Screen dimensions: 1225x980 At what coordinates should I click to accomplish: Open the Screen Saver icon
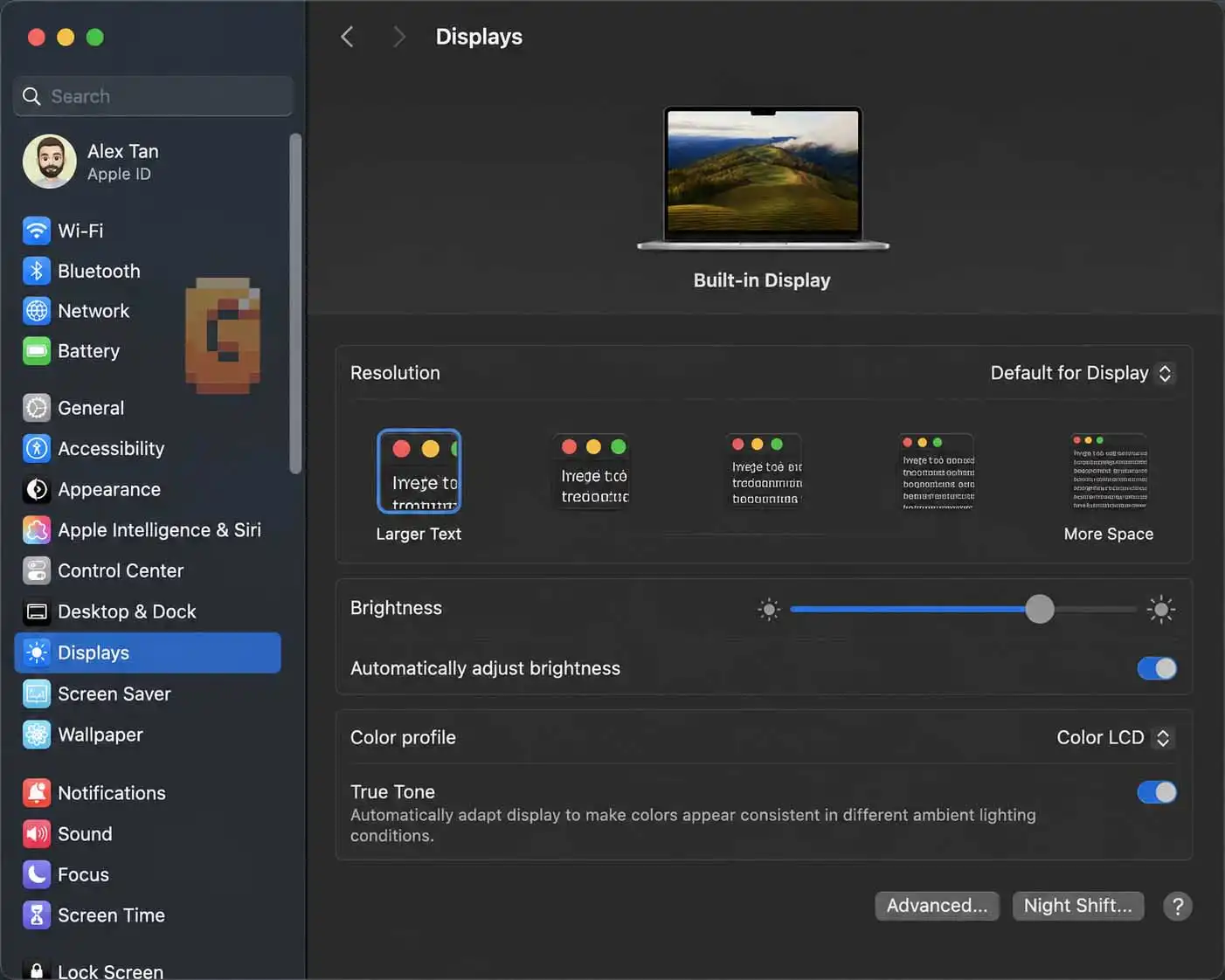(37, 694)
